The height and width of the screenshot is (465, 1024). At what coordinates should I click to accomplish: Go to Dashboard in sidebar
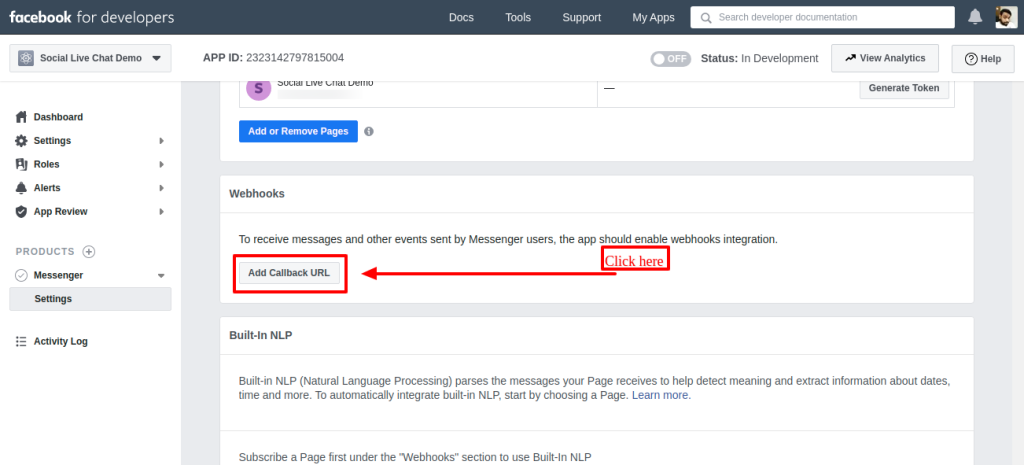click(58, 117)
